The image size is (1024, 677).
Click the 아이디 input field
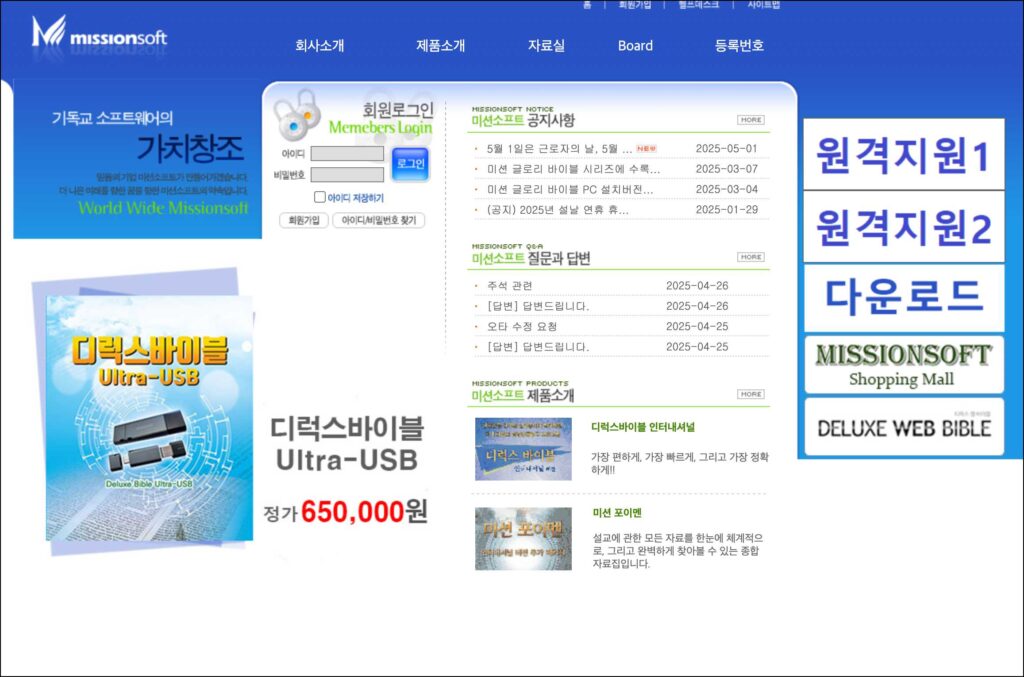pos(347,153)
